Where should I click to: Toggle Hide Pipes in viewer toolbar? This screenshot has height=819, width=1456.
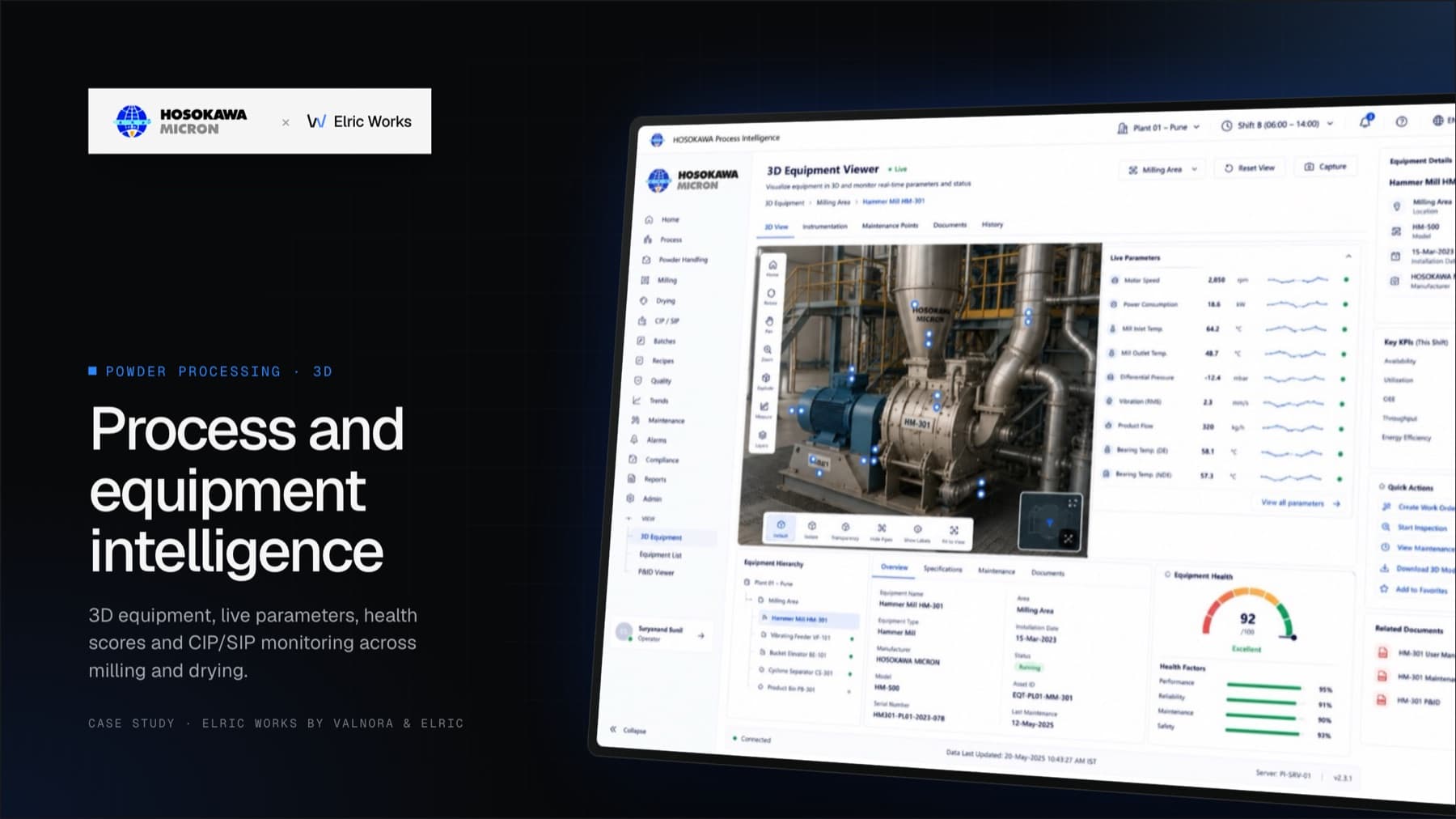(882, 531)
